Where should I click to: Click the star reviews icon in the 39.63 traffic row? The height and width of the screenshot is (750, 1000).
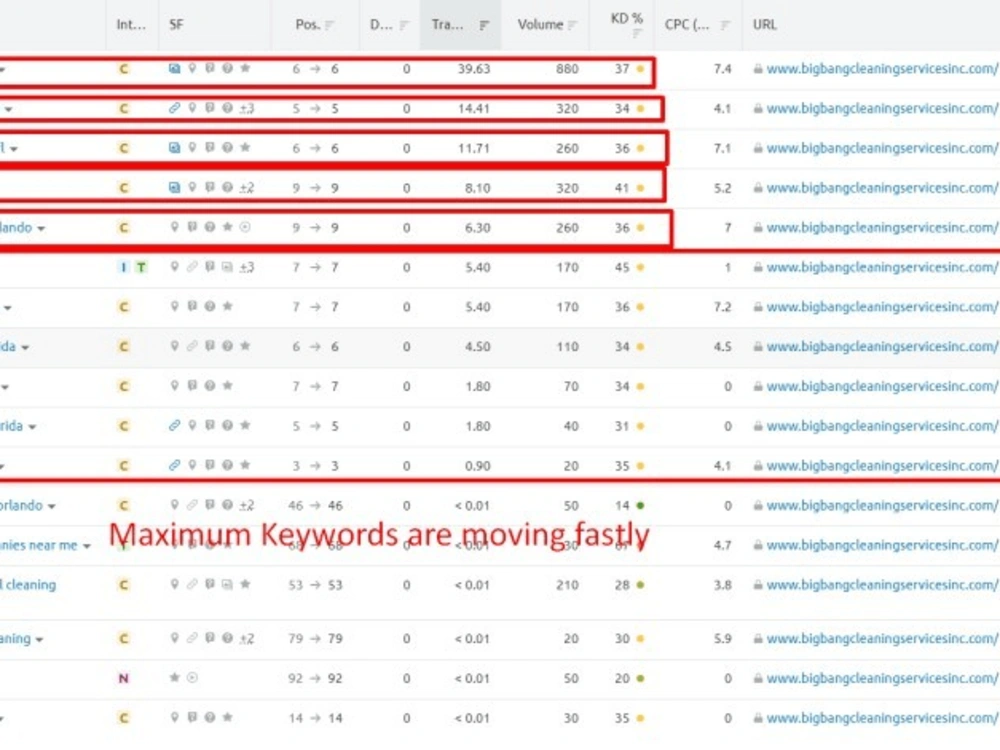[245, 68]
